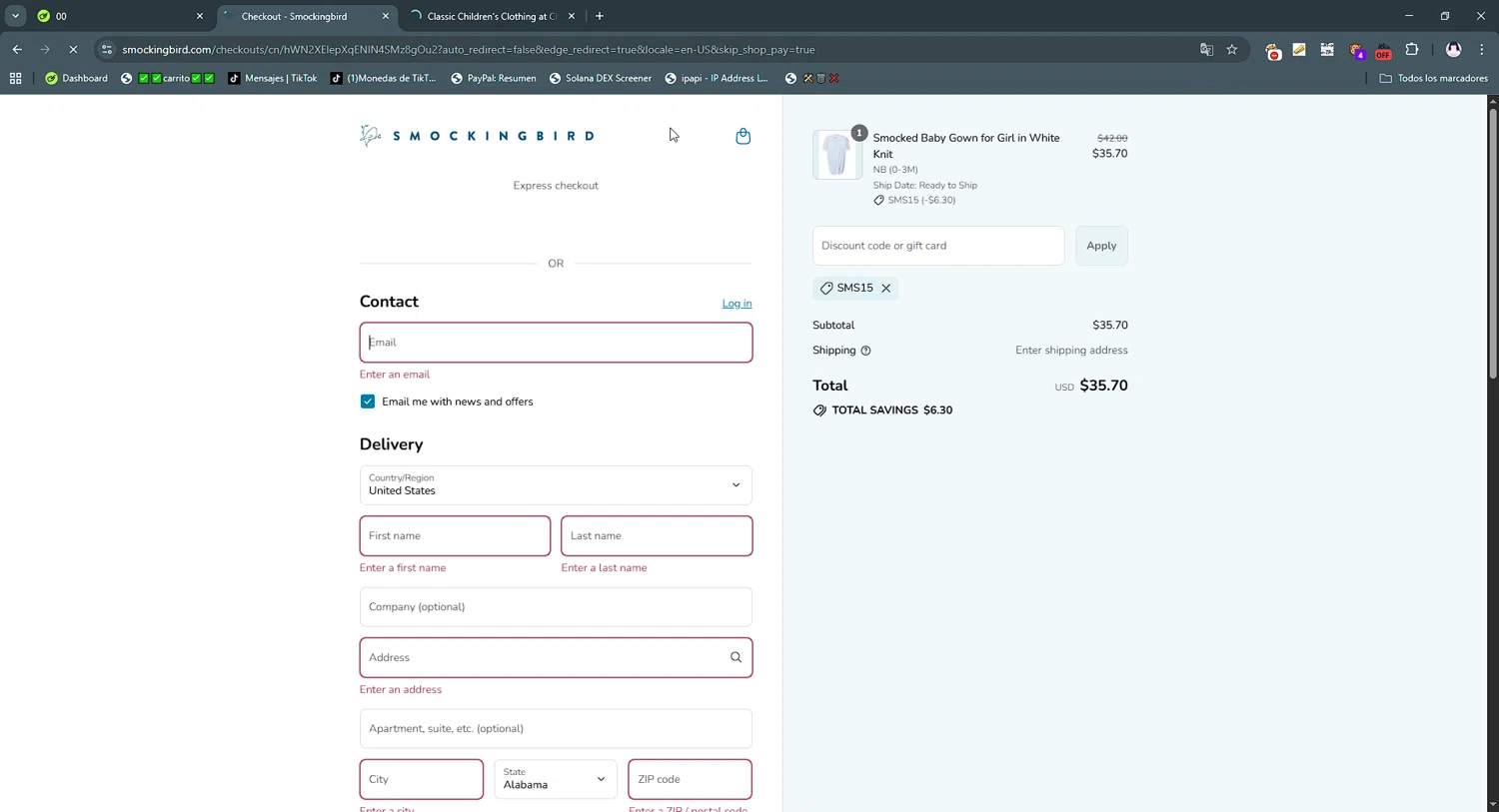The width and height of the screenshot is (1499, 812).
Task: Open the extensions puzzle icon
Action: (x=1412, y=49)
